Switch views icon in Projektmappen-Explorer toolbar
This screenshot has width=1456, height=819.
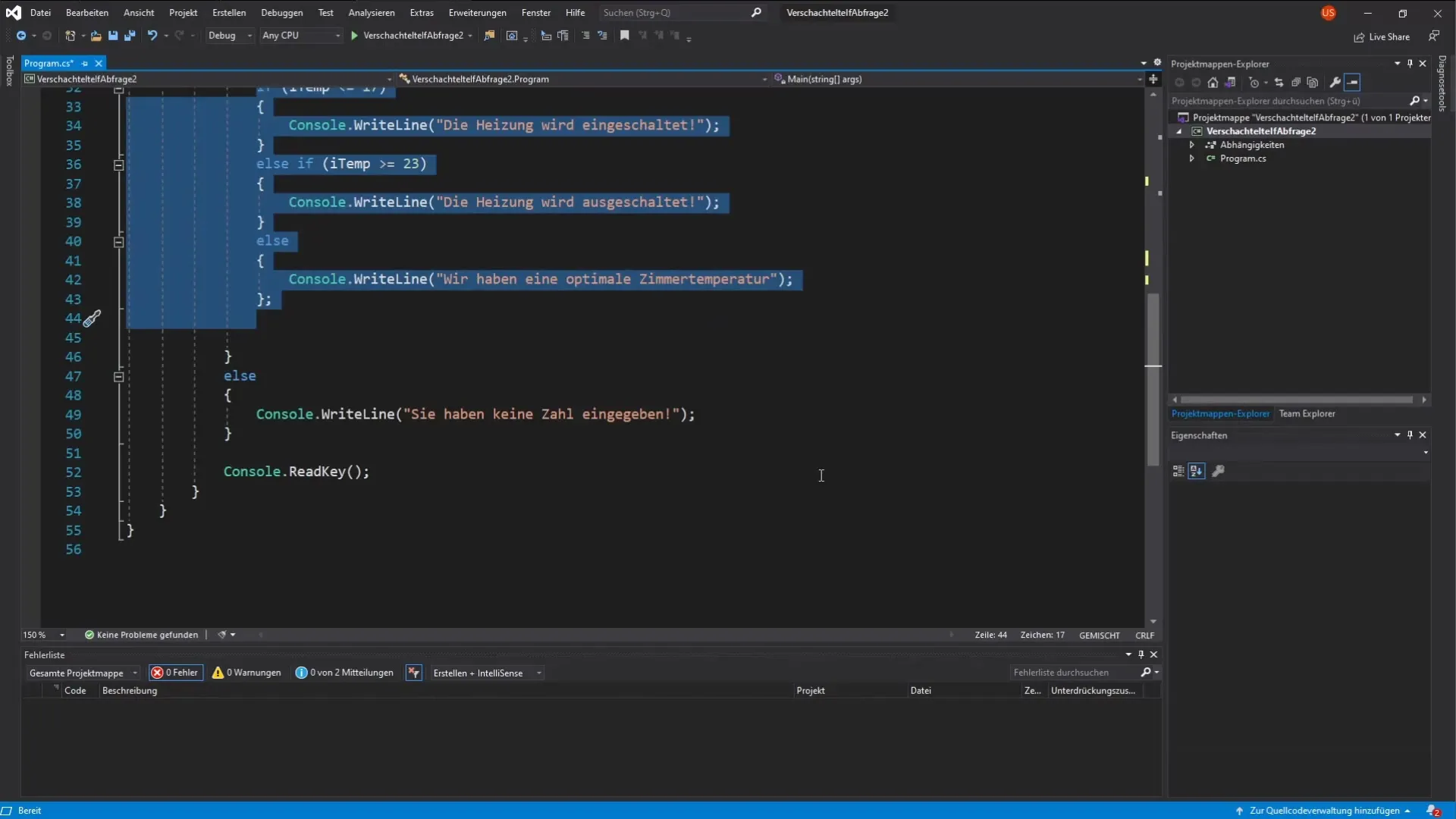point(1230,83)
